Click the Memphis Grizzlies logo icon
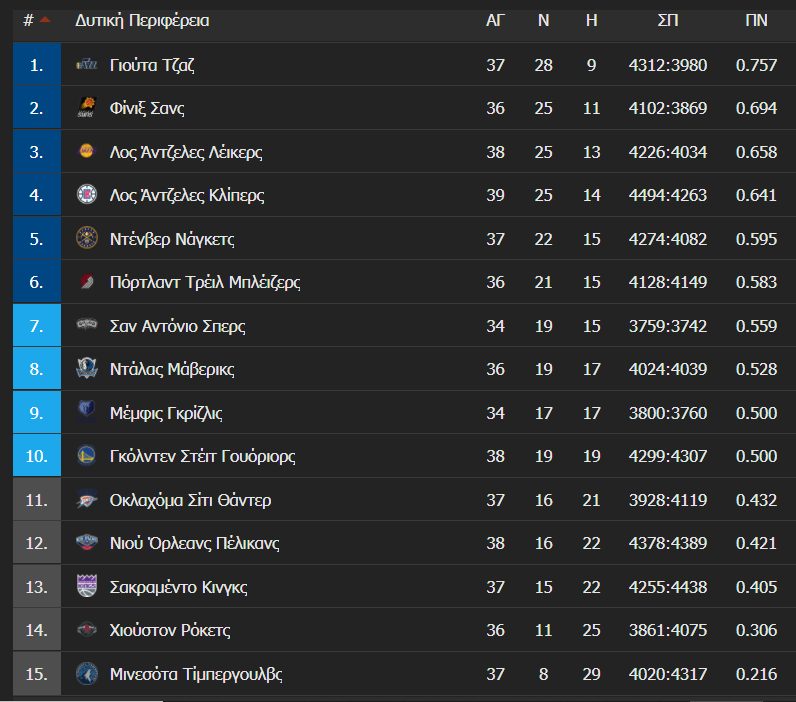The image size is (796, 702). (87, 412)
